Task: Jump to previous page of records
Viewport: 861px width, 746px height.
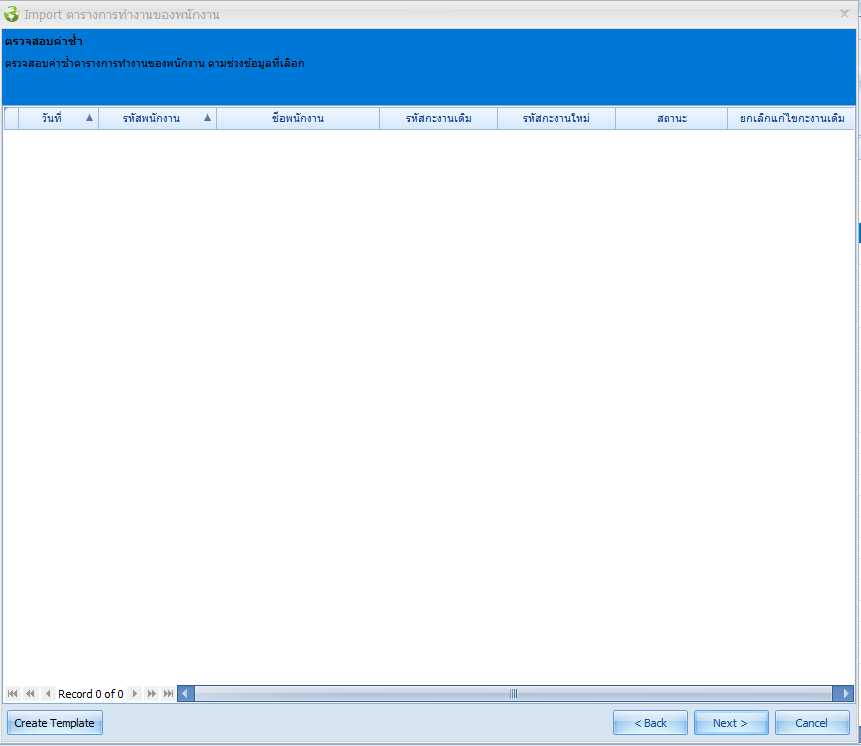Action: coord(30,693)
